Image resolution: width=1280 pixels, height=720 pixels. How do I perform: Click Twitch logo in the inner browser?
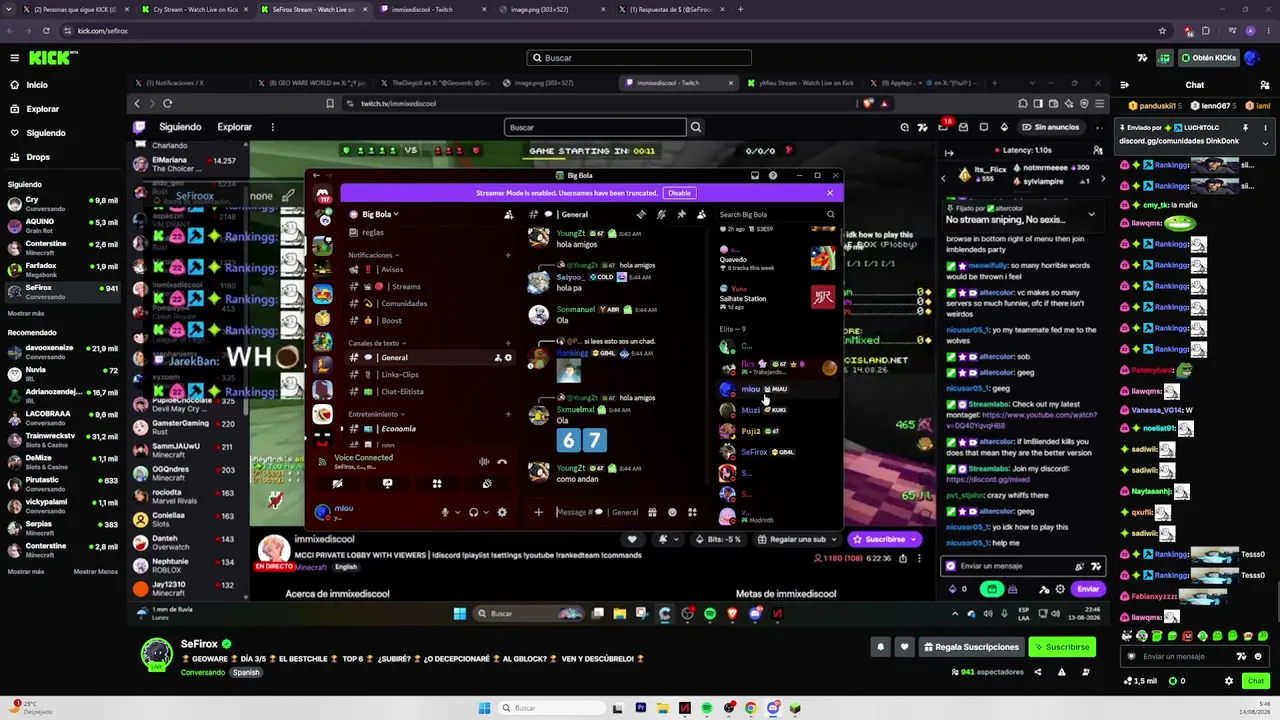coord(139,127)
